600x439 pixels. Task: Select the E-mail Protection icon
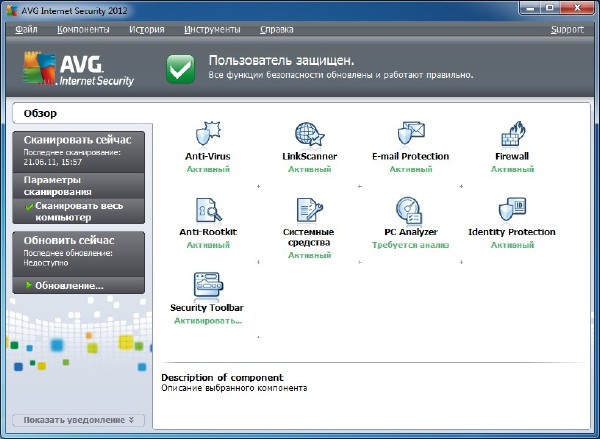[x=410, y=135]
